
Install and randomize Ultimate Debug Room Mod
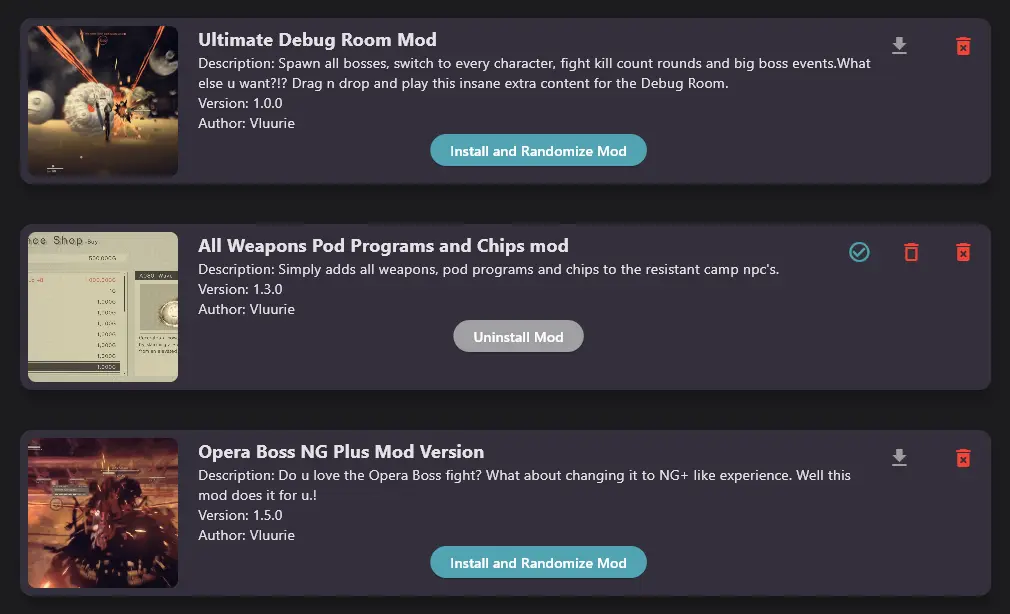pos(538,151)
